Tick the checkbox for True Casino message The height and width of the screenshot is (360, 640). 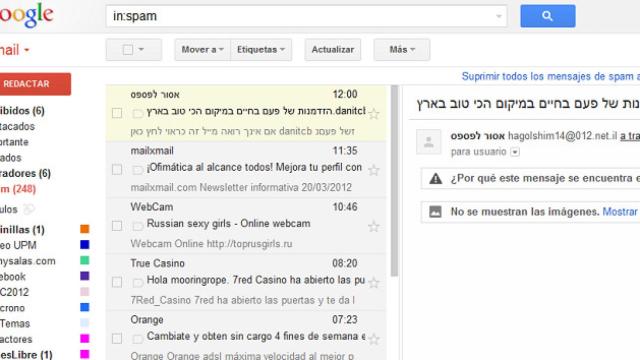tap(117, 282)
